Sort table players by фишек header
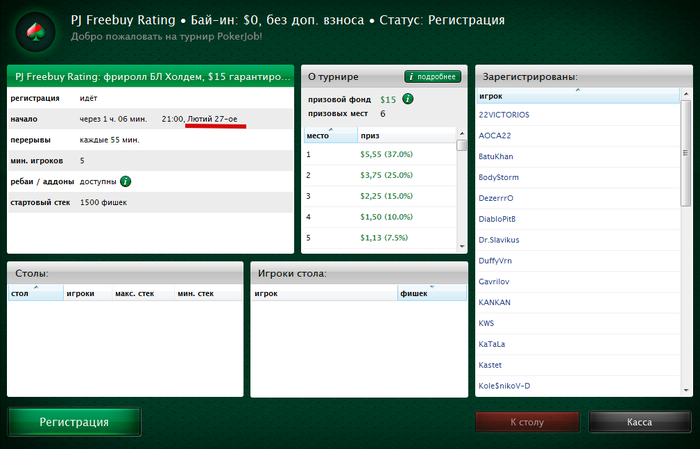The height and width of the screenshot is (449, 700). point(432,293)
